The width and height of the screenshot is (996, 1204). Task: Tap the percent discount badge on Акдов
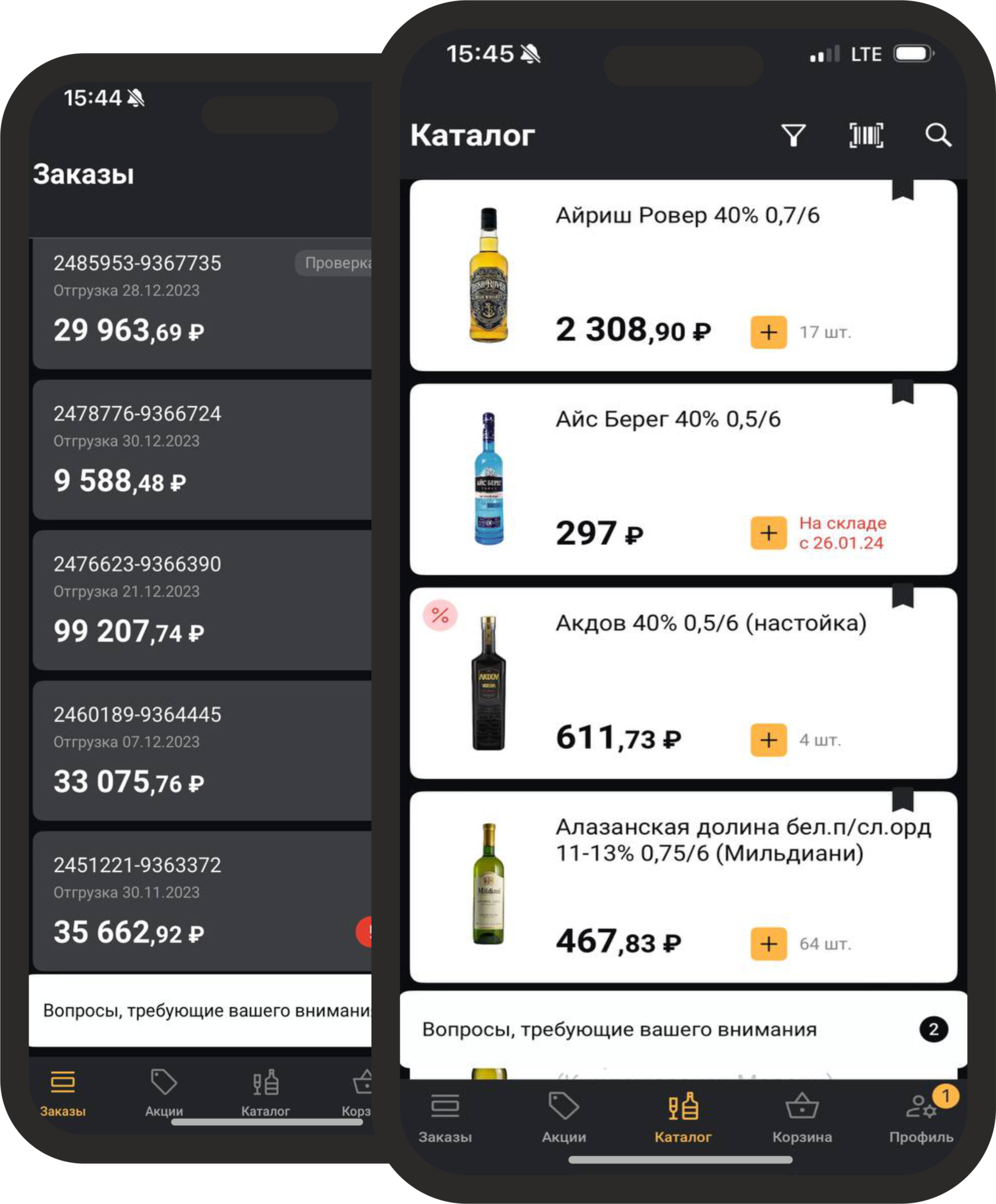pos(440,615)
